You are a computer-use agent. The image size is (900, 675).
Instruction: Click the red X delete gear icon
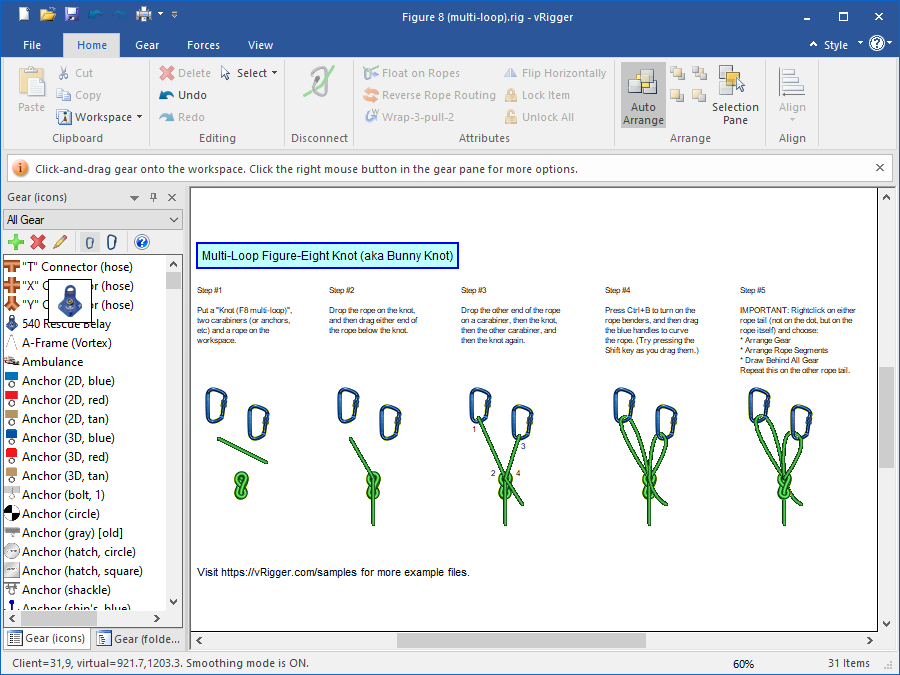pos(38,242)
